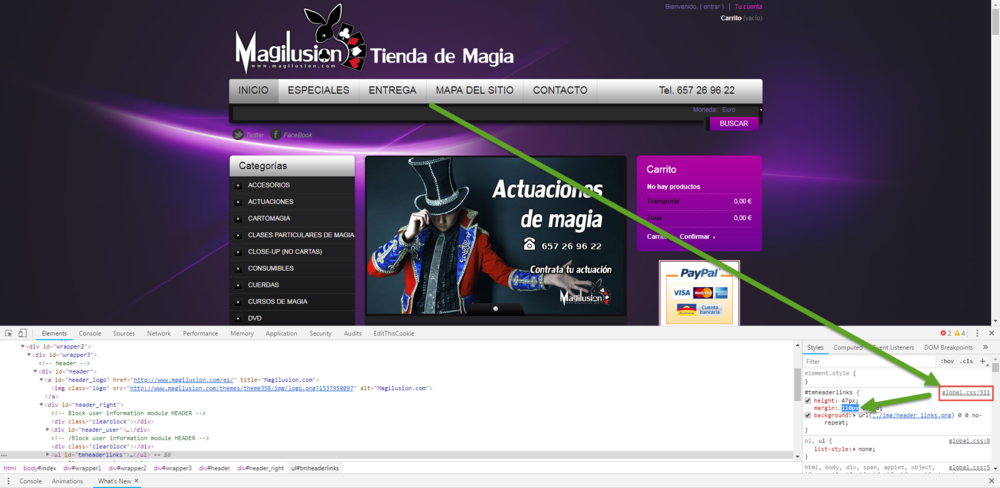Click arrow icon beside CARTOMAGIA category
The height and width of the screenshot is (488, 1000).
click(x=238, y=219)
